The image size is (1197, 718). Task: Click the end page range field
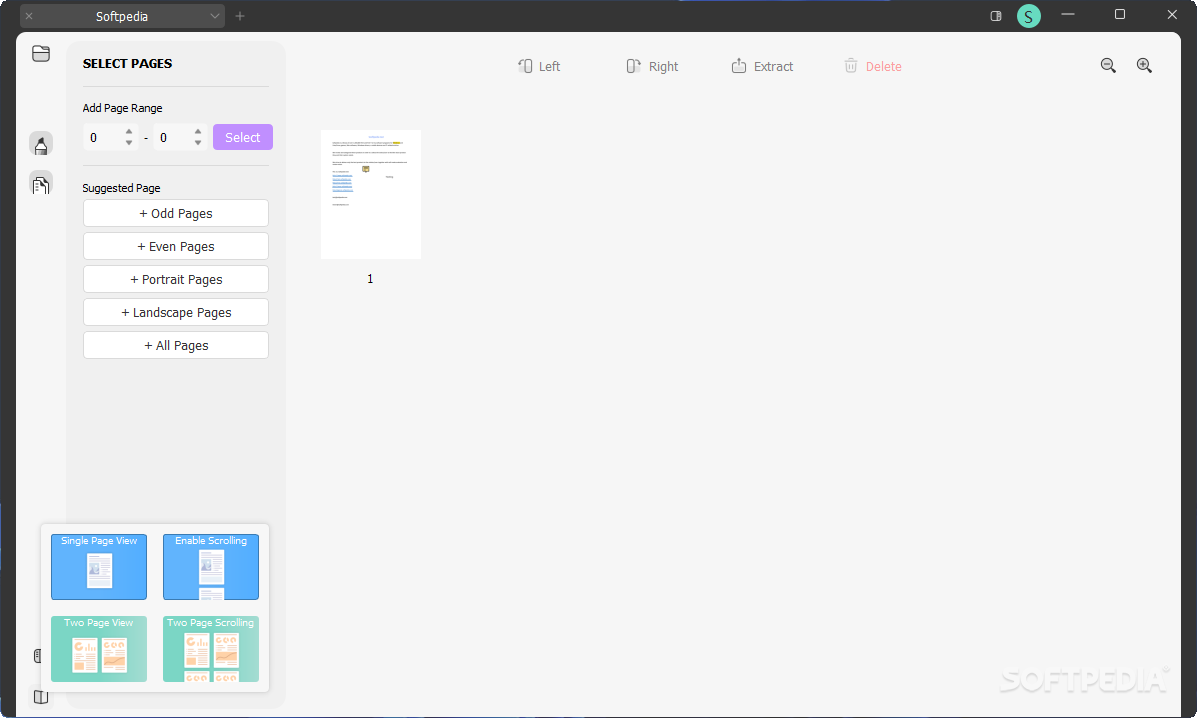[x=173, y=137]
